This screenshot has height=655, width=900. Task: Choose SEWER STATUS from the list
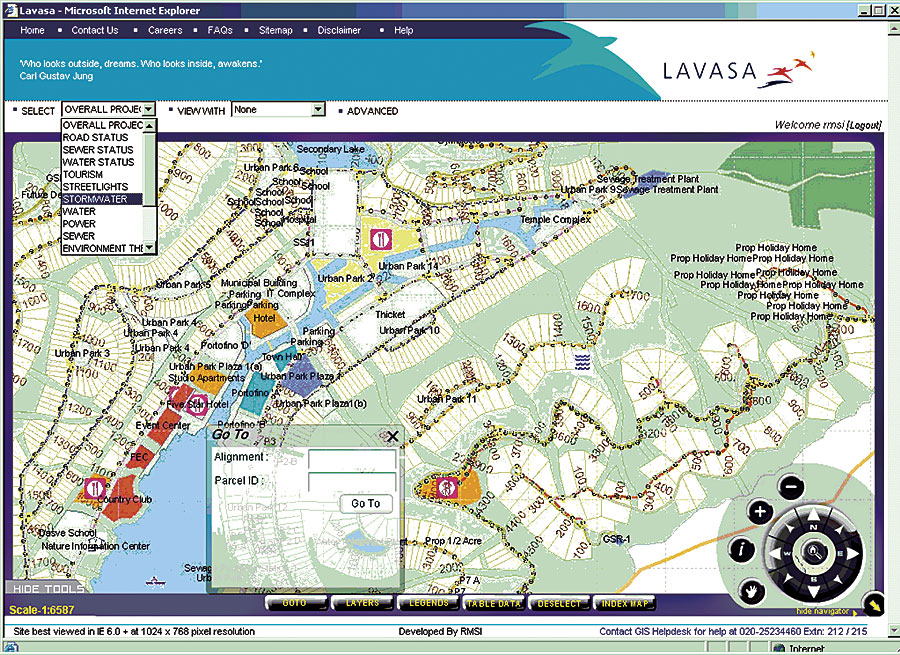coord(103,150)
